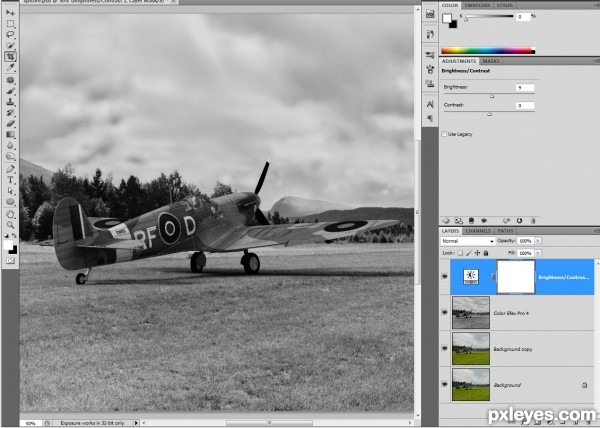Viewport: 600px width, 428px height.
Task: Select the Move tool
Action: (x=10, y=13)
